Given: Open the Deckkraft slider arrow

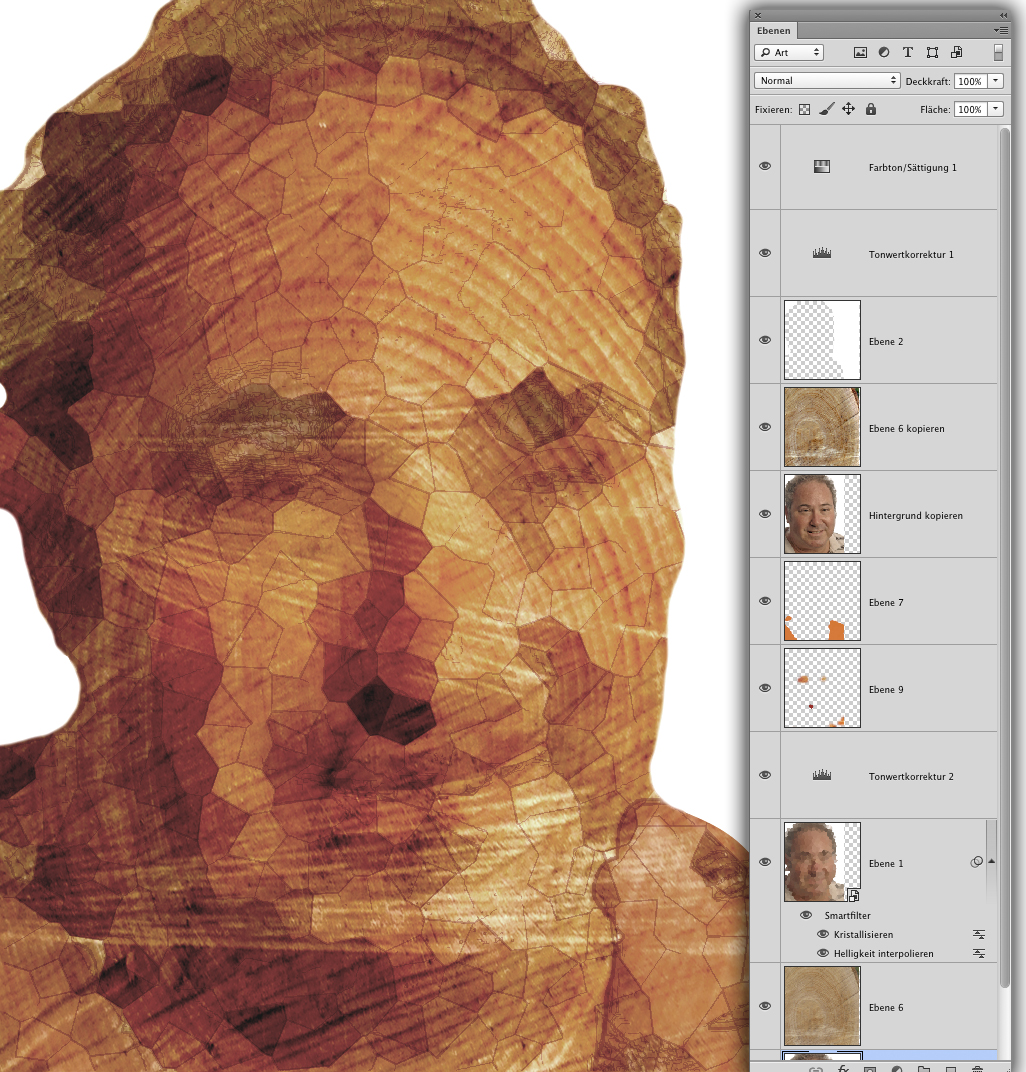Looking at the screenshot, I should click(x=996, y=81).
